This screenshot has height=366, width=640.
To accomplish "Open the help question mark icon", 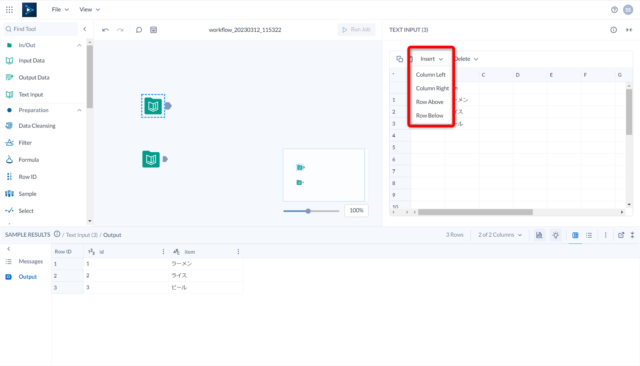I will pyautogui.click(x=614, y=10).
